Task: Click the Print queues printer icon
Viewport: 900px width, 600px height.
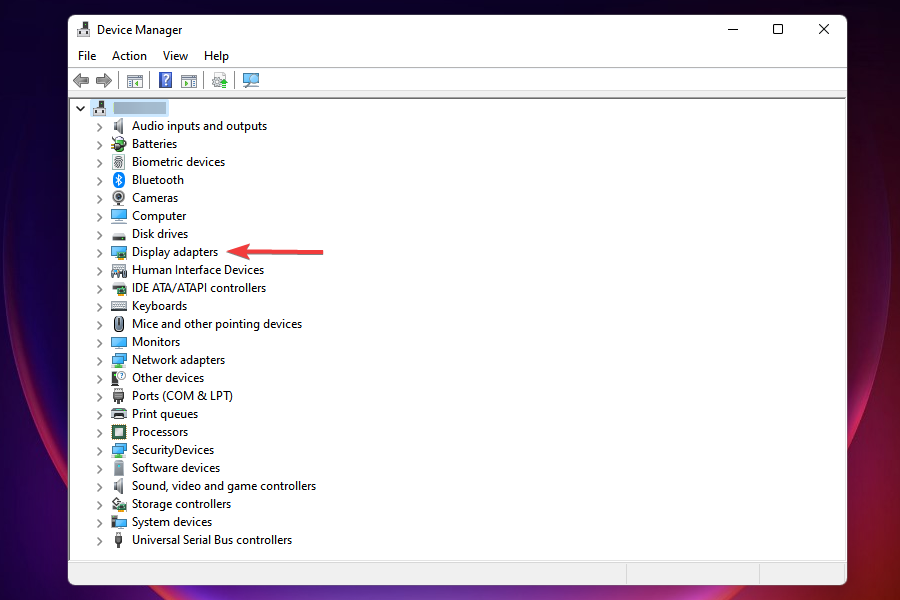Action: pyautogui.click(x=119, y=414)
